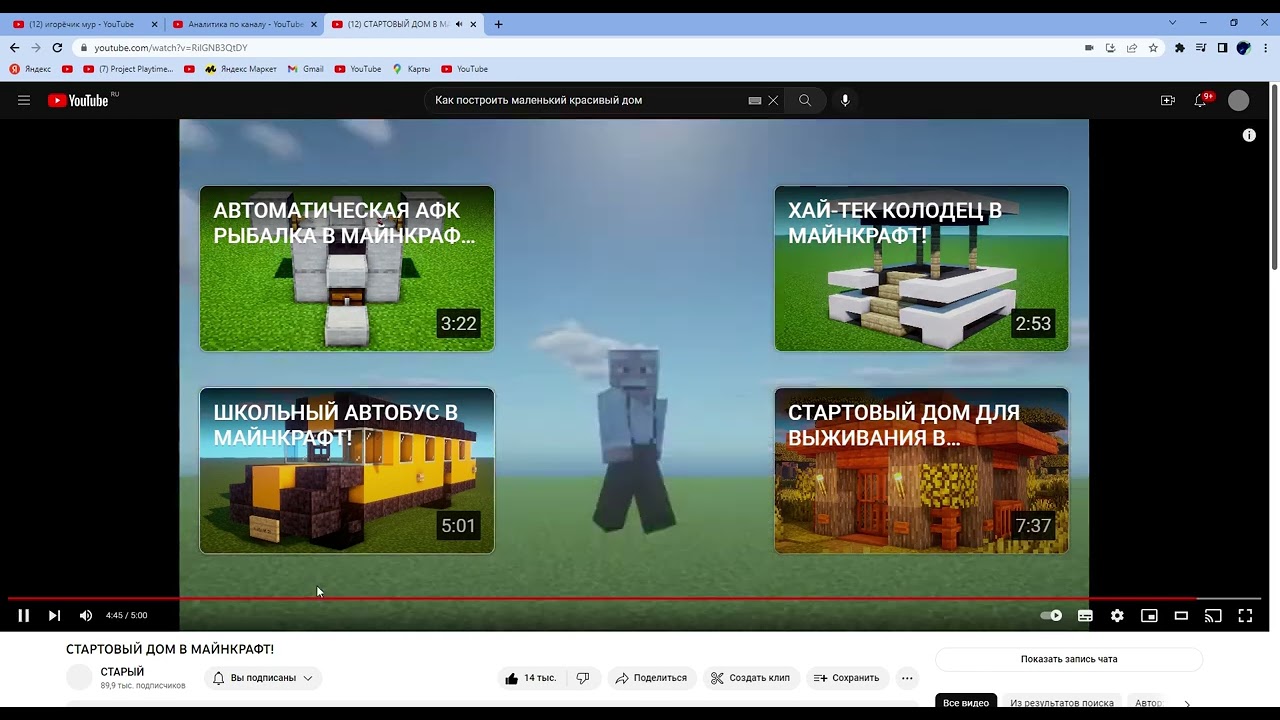Open the Create video menu

coord(1167,100)
